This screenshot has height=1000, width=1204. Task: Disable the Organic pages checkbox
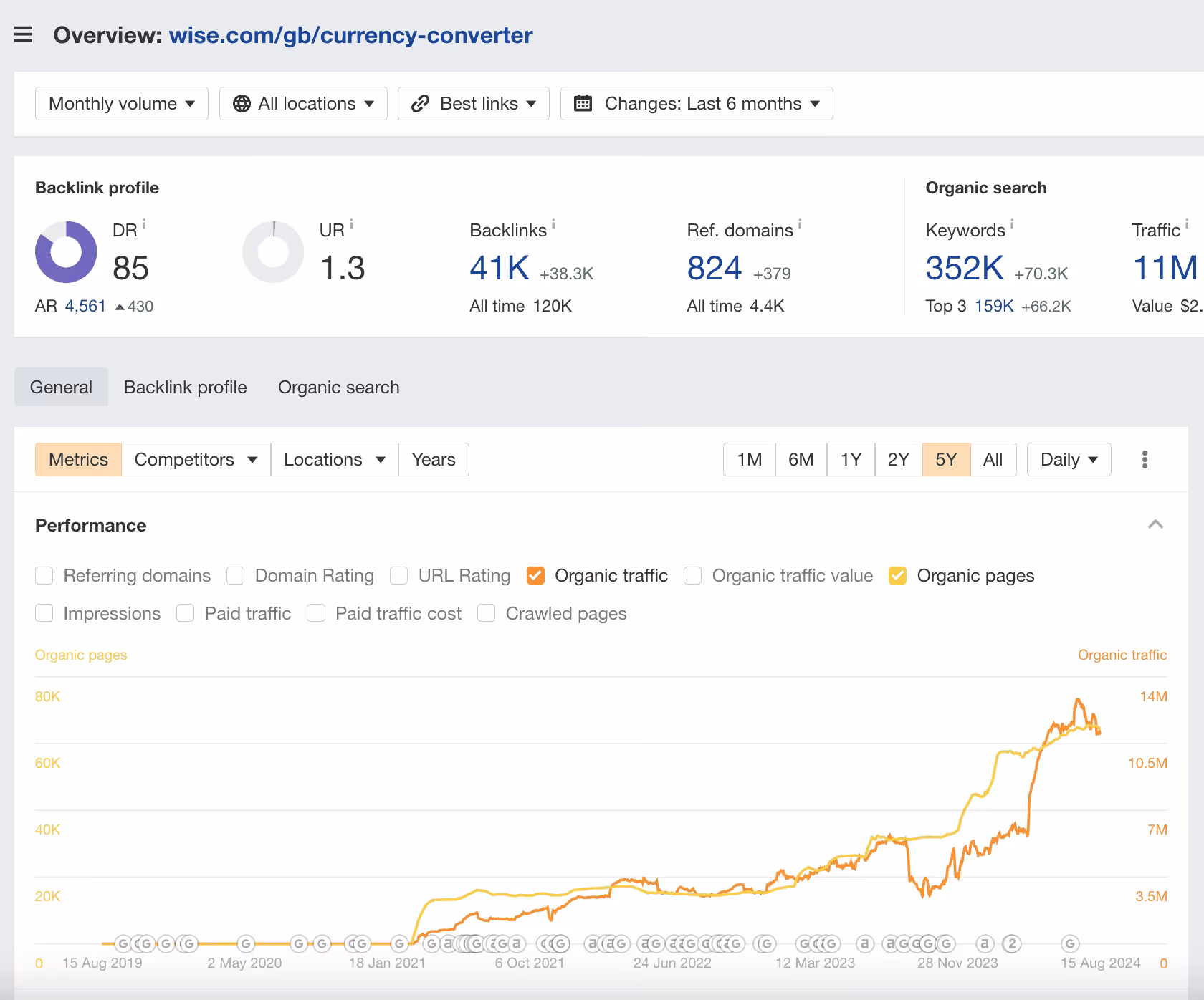pos(897,576)
